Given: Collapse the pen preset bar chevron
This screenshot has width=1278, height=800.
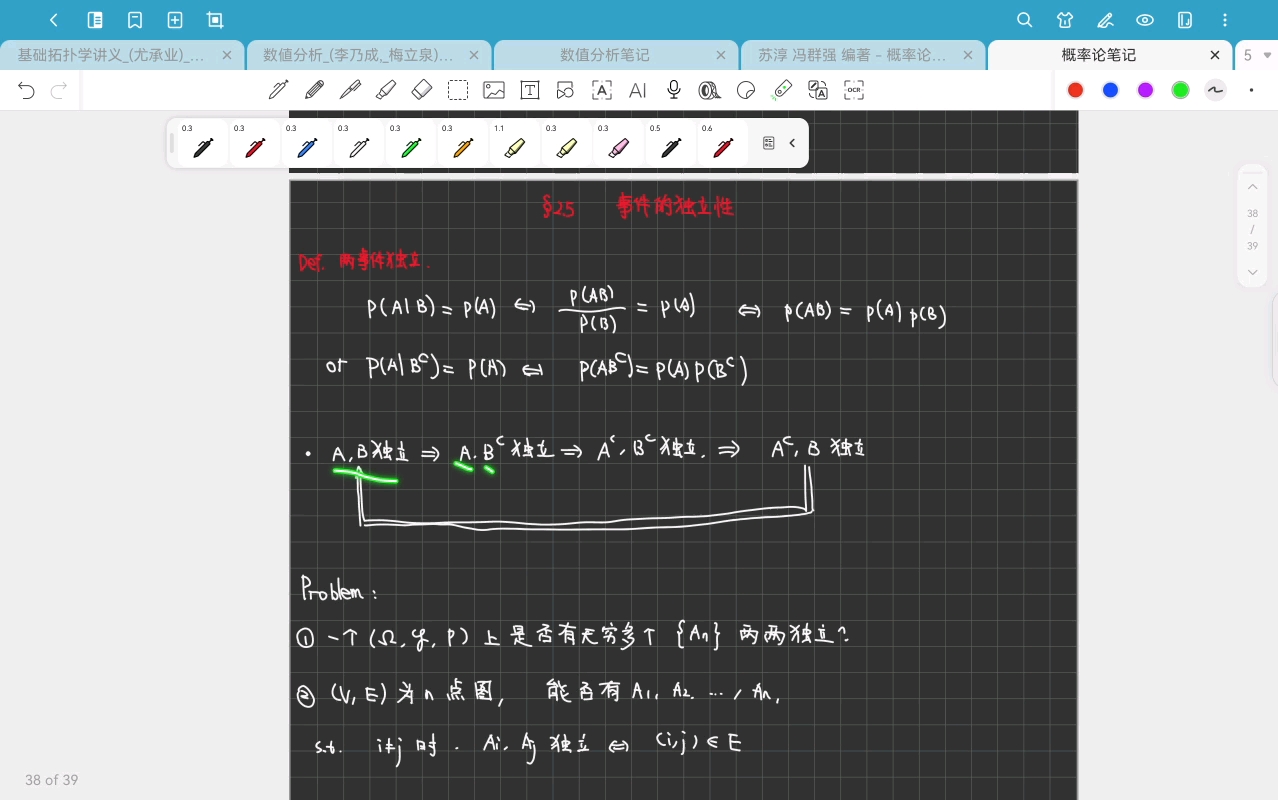Looking at the screenshot, I should [x=792, y=143].
